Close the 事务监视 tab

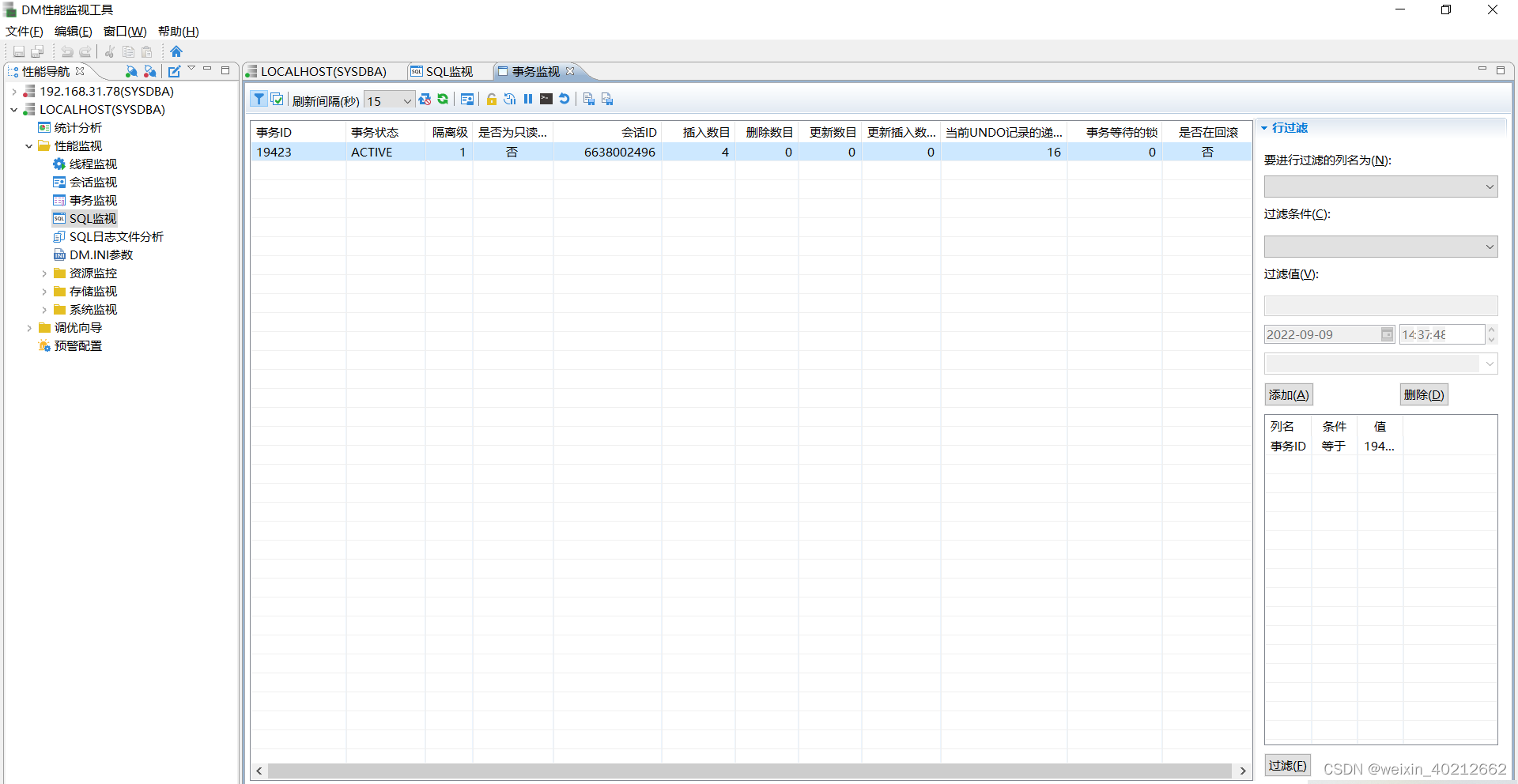(x=570, y=71)
